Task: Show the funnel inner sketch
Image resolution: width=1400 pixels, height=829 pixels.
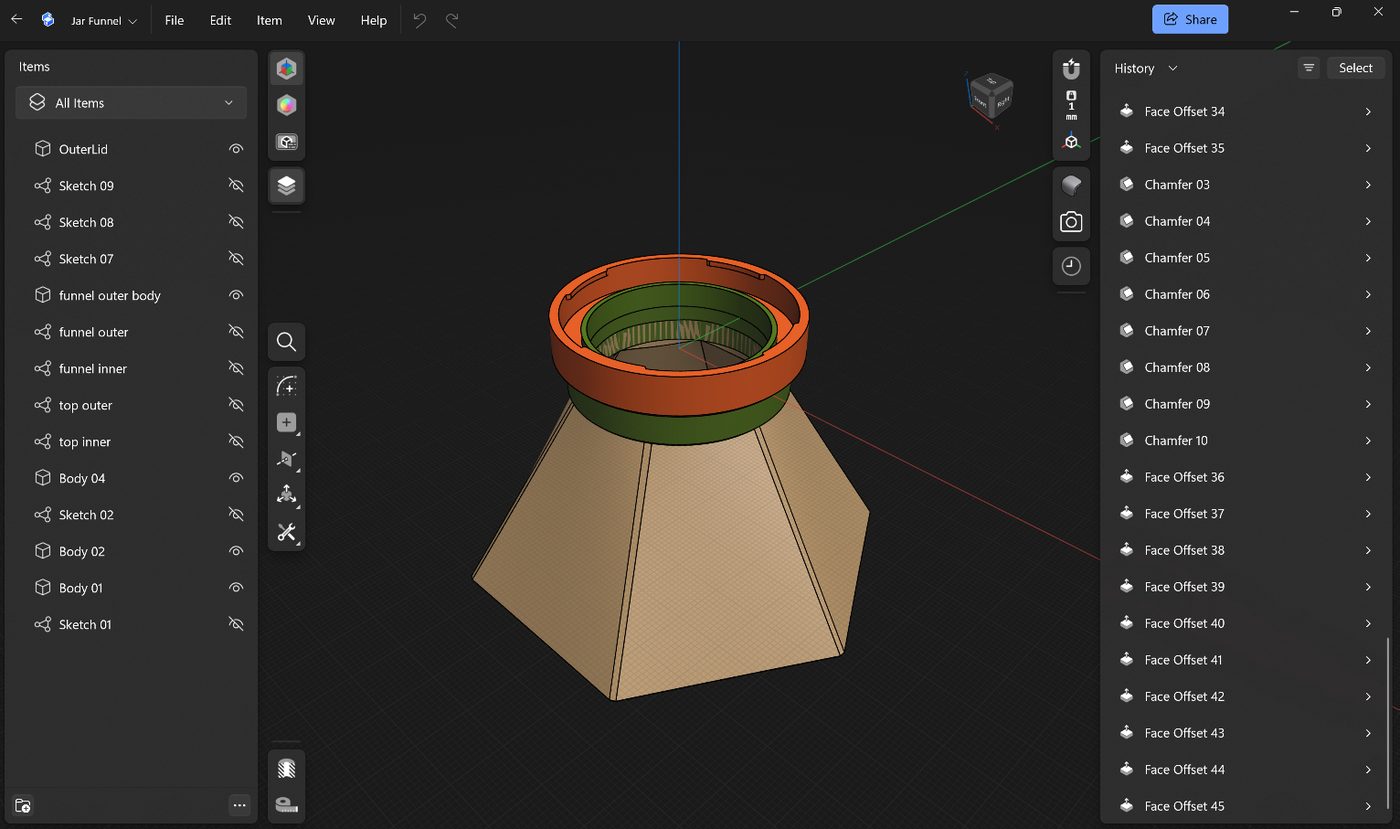Action: pos(236,368)
